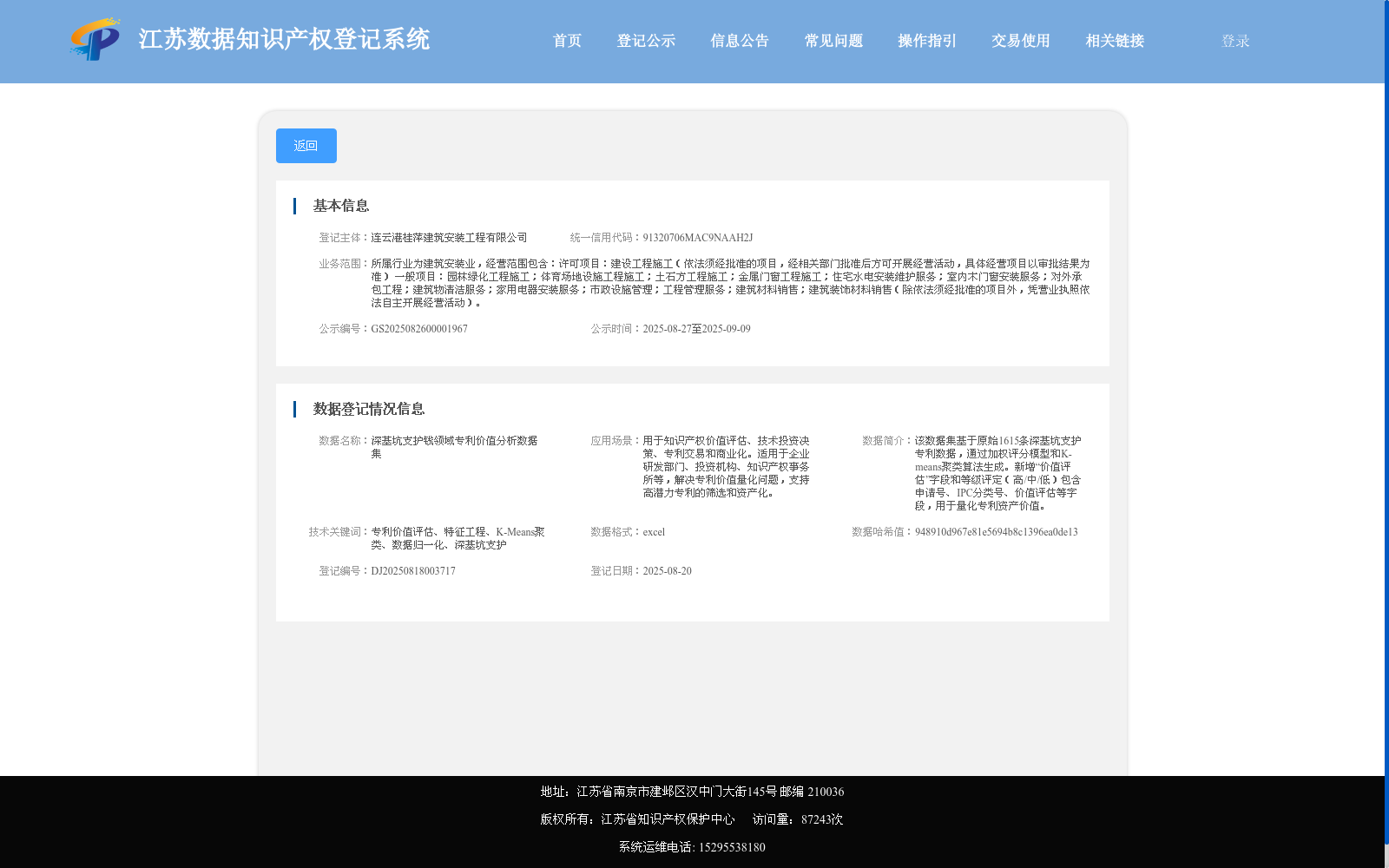Viewport: 1389px width, 868px height.
Task: Navigate to 交易使用
Action: pyautogui.click(x=1020, y=40)
